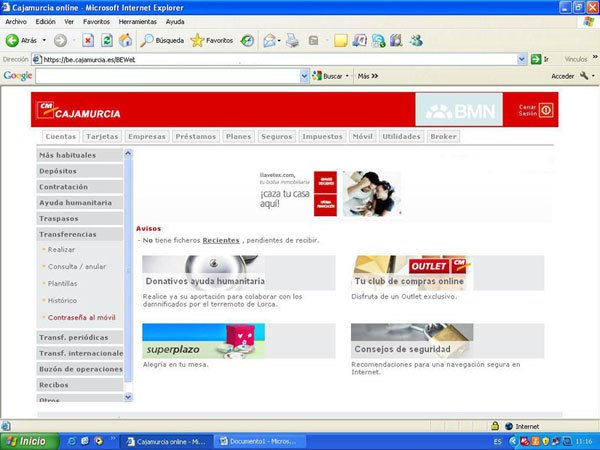This screenshot has height=450, width=600.
Task: Open Consulta / anular transfer link
Action: [77, 266]
